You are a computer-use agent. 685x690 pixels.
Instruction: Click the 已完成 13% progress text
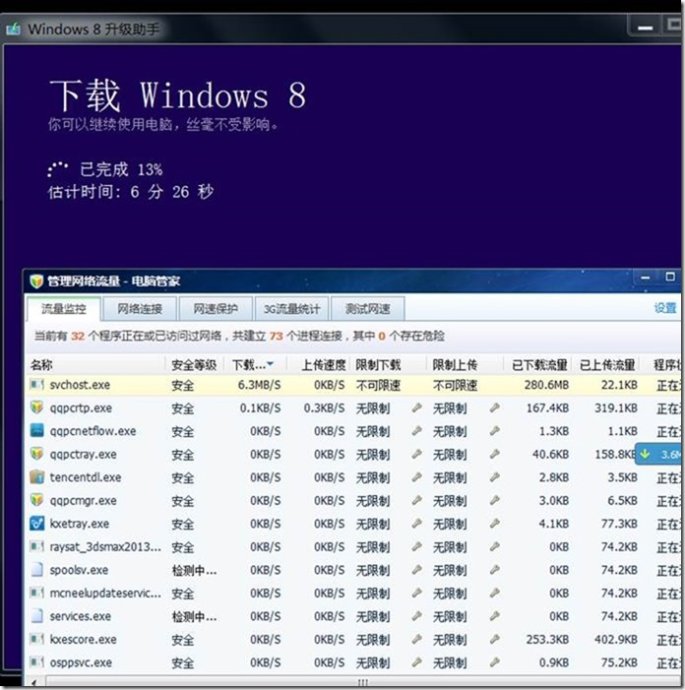click(x=121, y=169)
